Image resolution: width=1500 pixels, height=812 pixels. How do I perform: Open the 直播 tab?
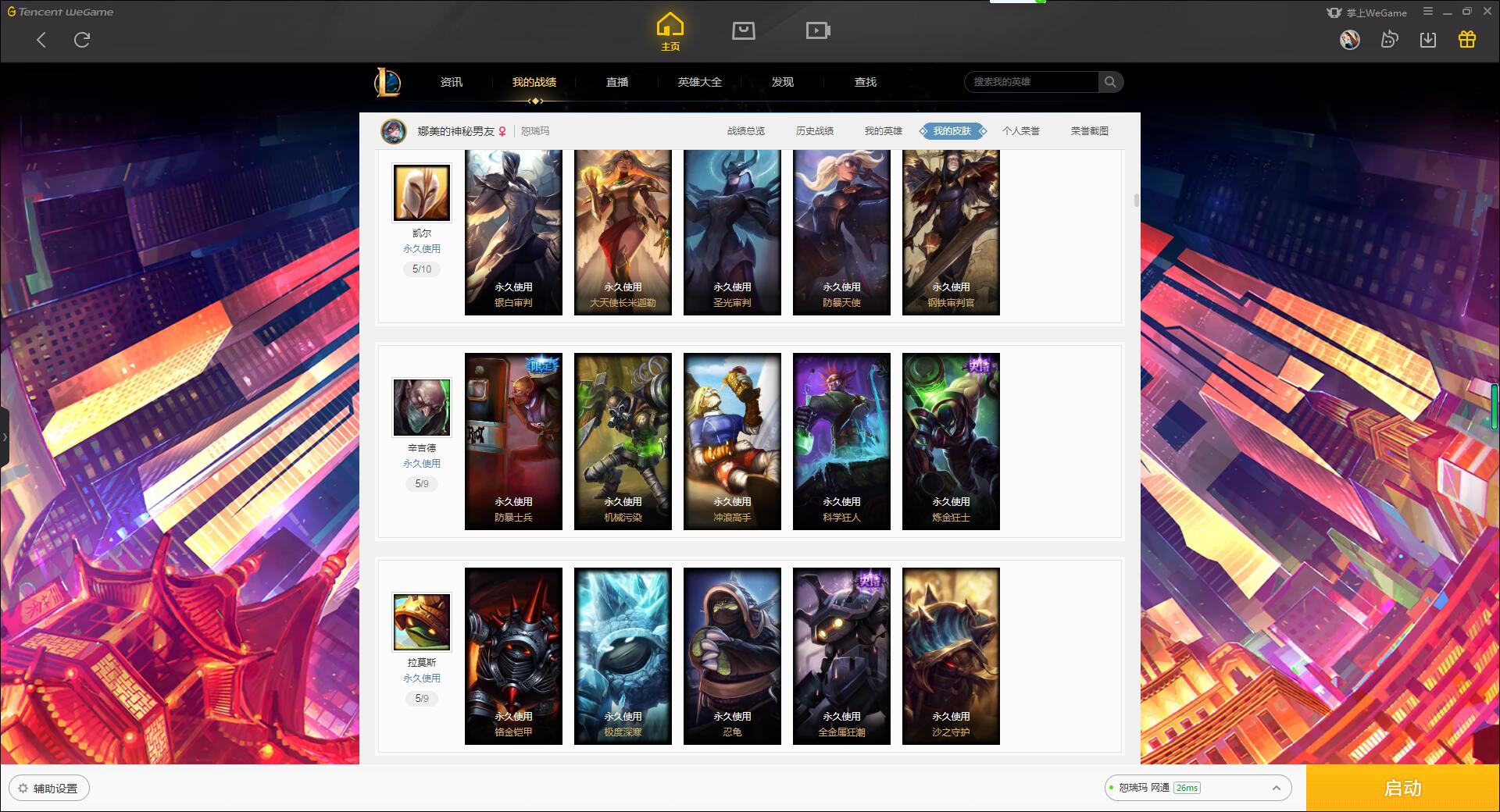[617, 82]
